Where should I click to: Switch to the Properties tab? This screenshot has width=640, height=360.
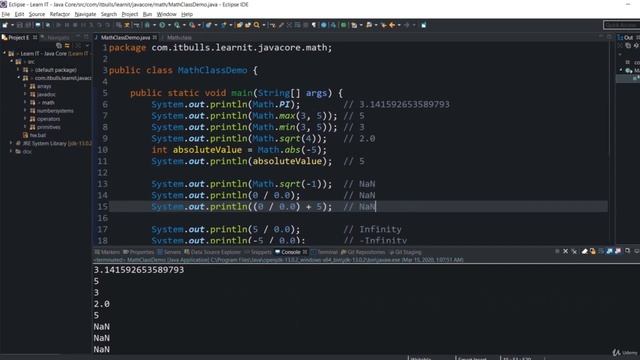click(x=138, y=252)
